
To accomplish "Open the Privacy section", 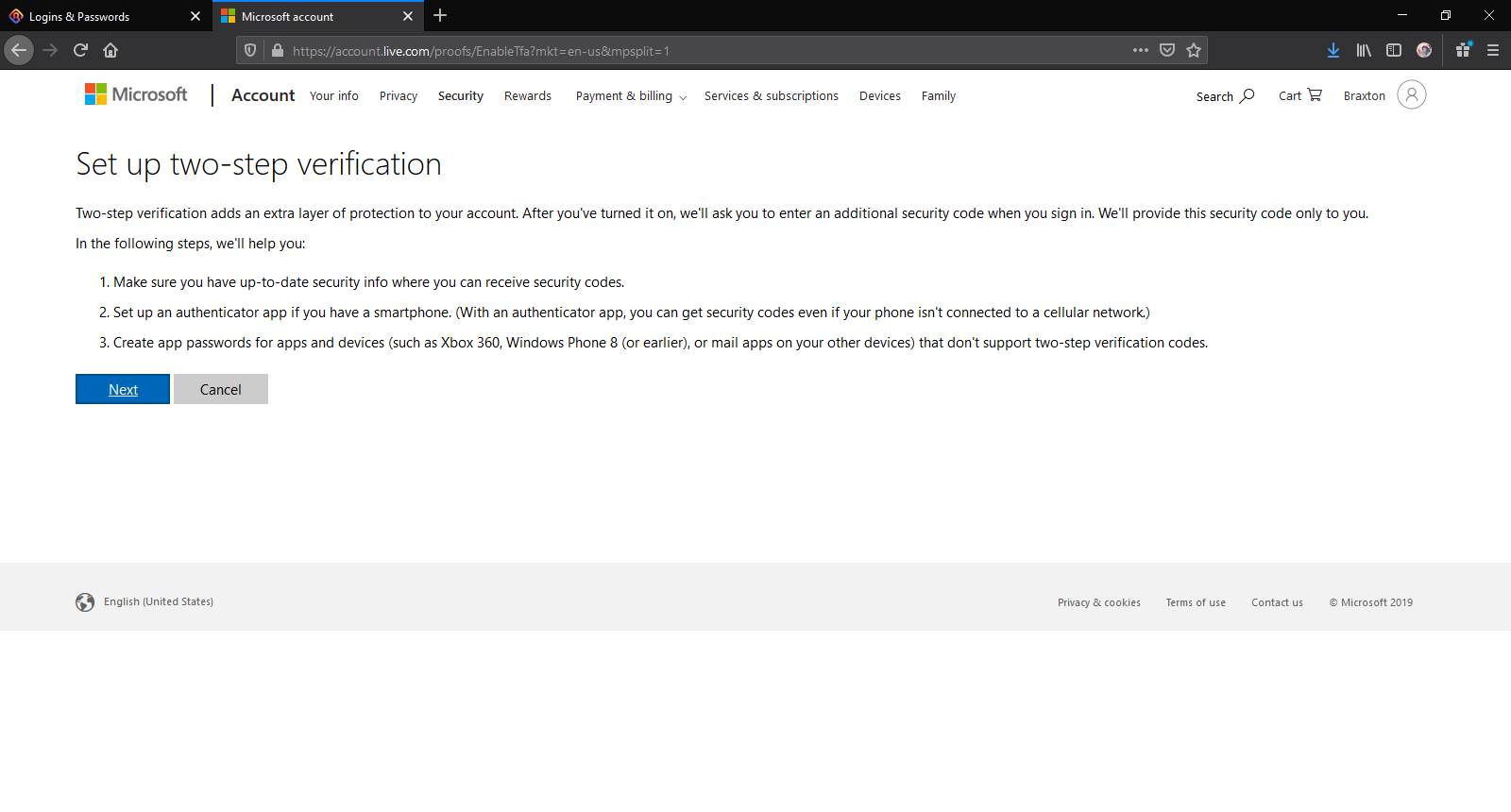I will 399,95.
